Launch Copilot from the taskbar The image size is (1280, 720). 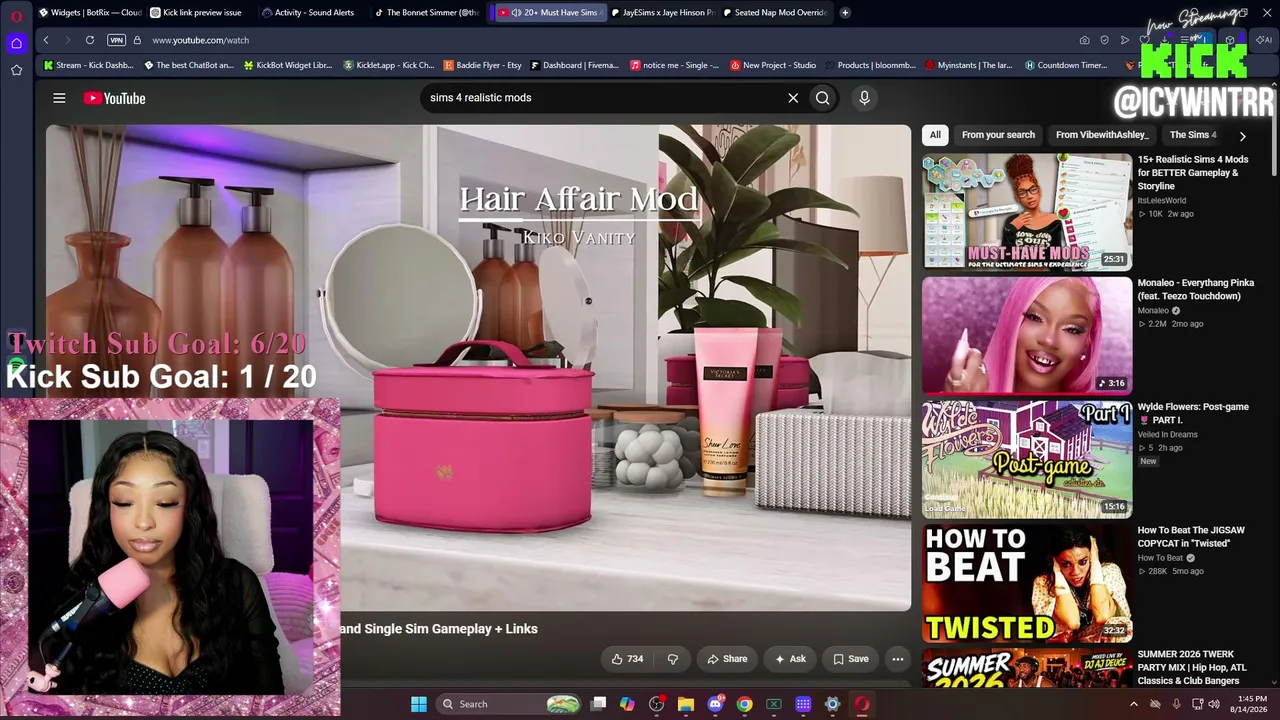pyautogui.click(x=627, y=704)
